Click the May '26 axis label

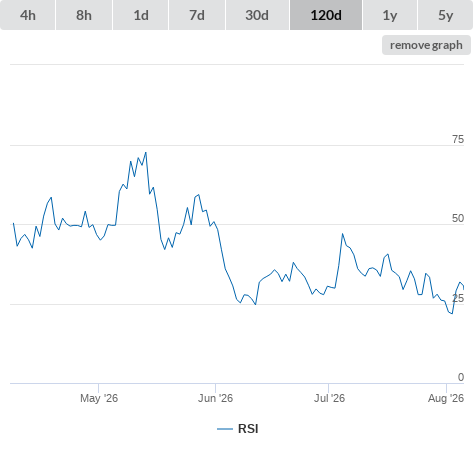[x=99, y=398]
